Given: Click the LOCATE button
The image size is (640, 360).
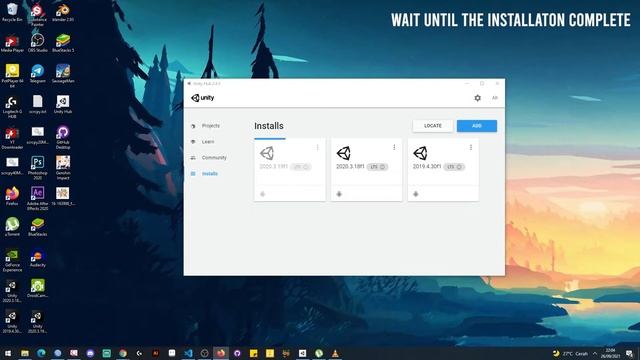Looking at the screenshot, I should [433, 126].
